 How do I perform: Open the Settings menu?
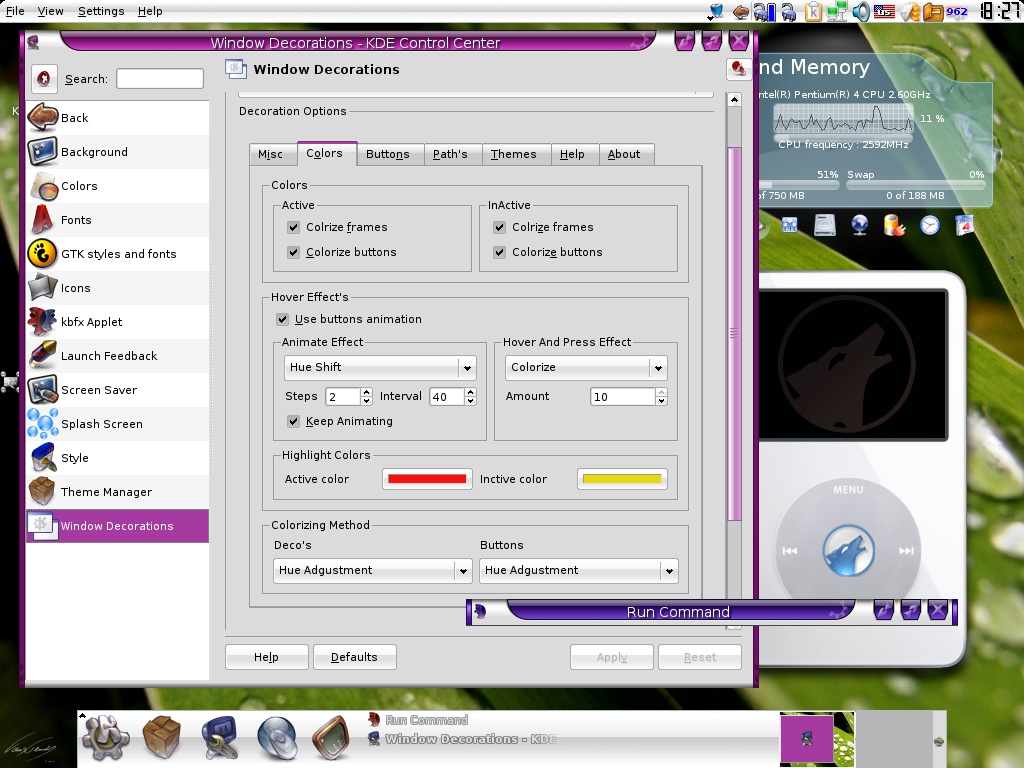pyautogui.click(x=101, y=11)
